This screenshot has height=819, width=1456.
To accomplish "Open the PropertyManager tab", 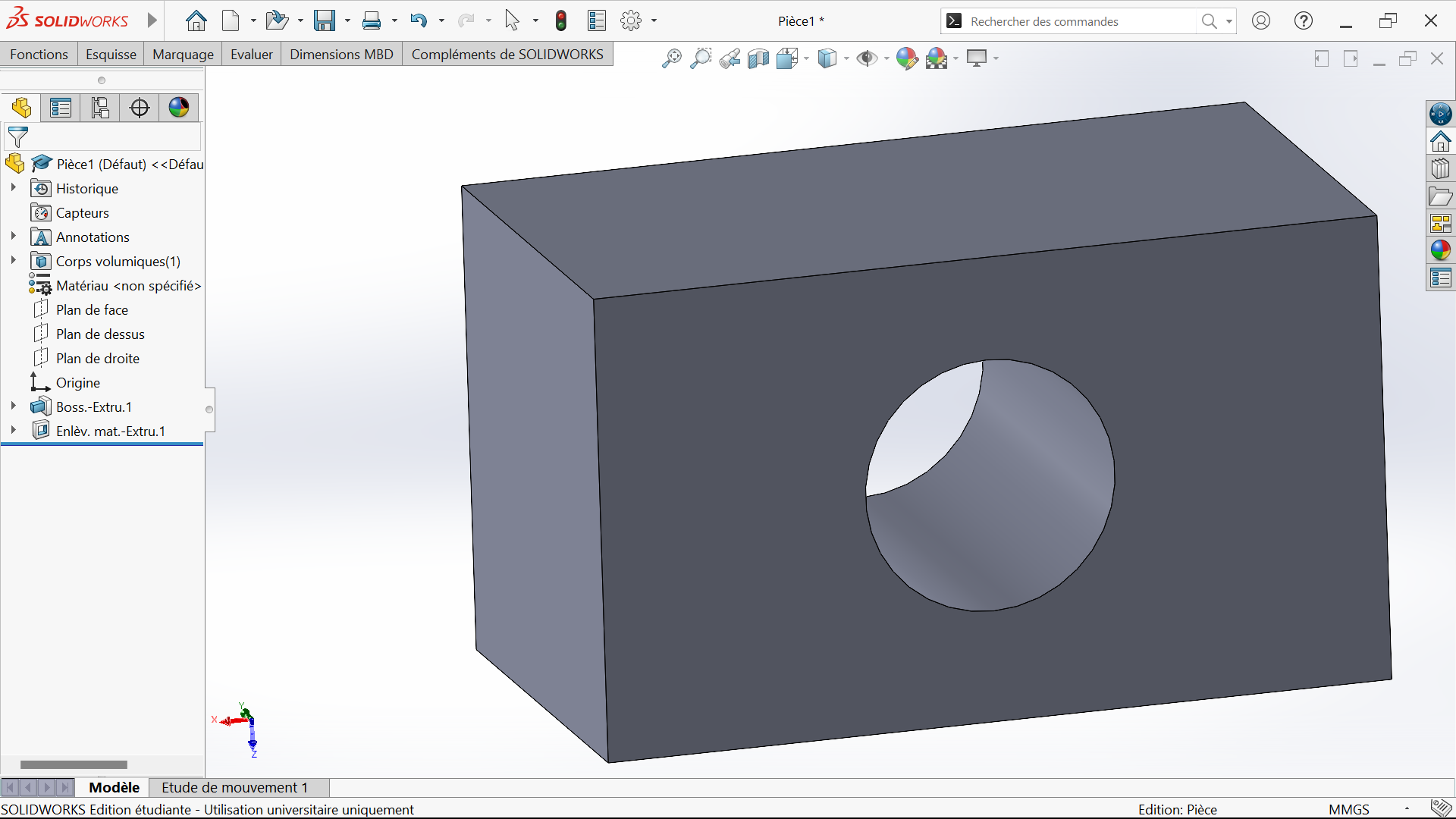I will pyautogui.click(x=61, y=108).
